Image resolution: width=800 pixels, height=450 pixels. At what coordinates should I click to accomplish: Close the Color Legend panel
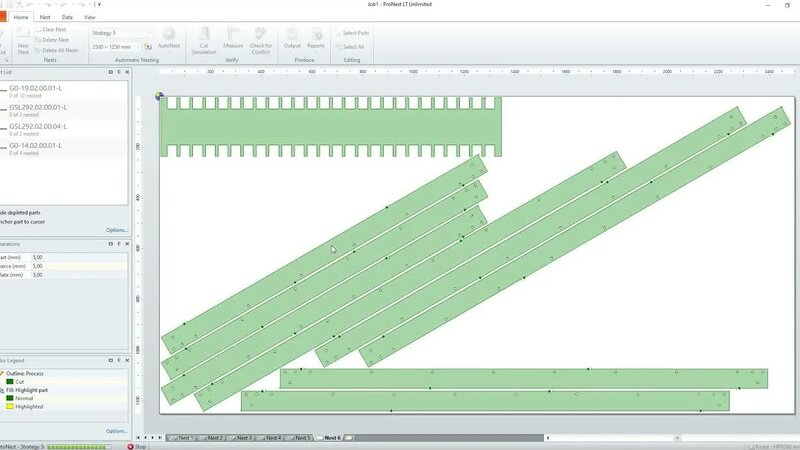[x=127, y=361]
